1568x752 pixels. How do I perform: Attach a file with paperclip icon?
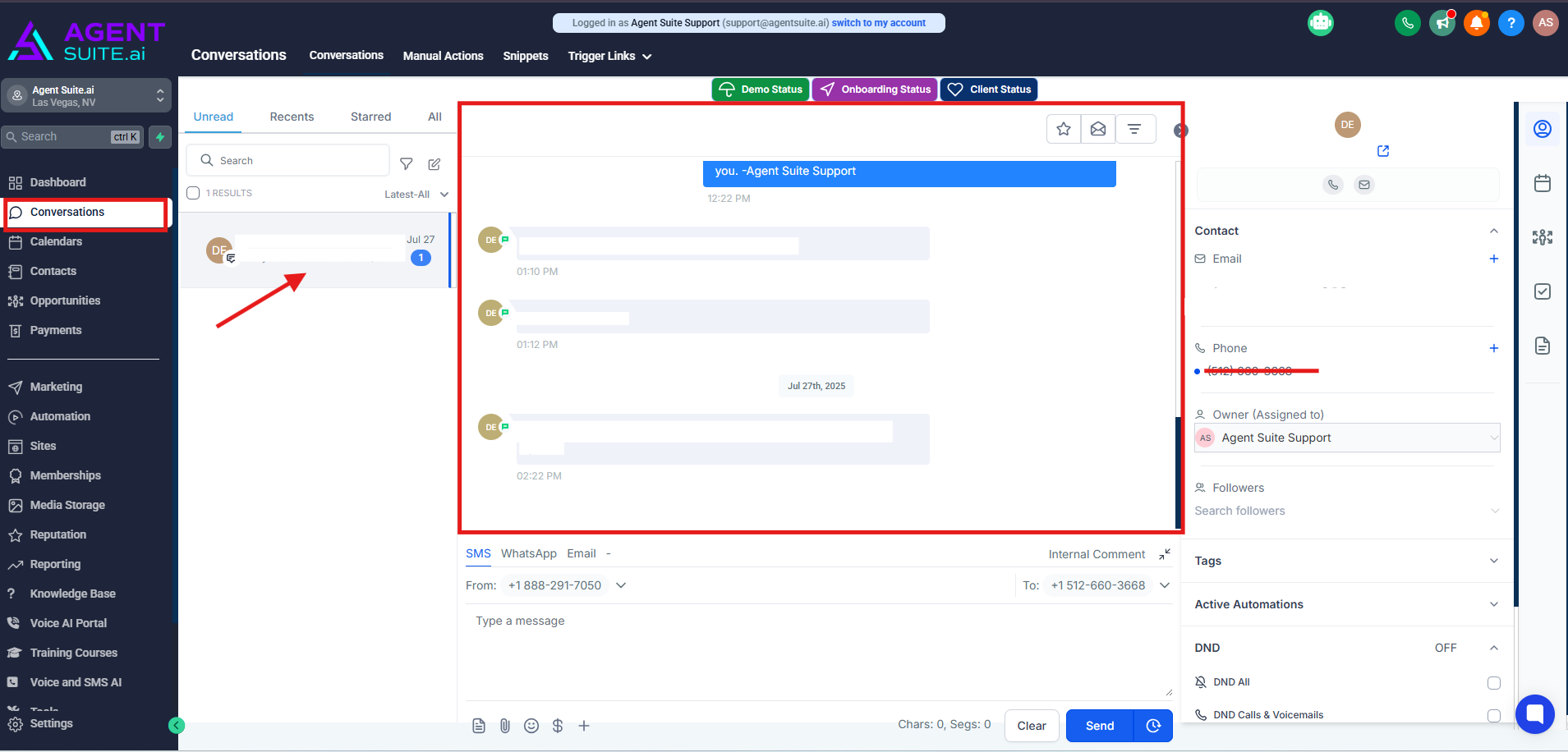(x=505, y=726)
